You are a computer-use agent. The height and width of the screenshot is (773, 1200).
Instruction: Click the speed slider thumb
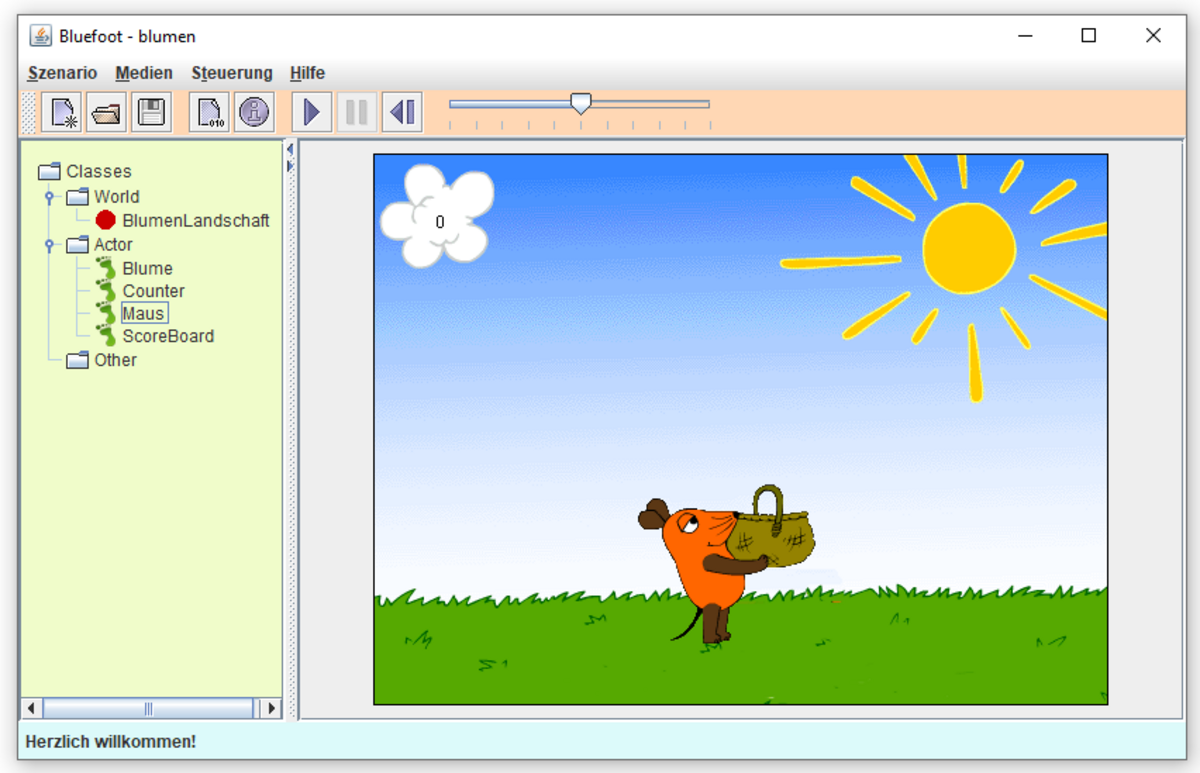point(580,103)
